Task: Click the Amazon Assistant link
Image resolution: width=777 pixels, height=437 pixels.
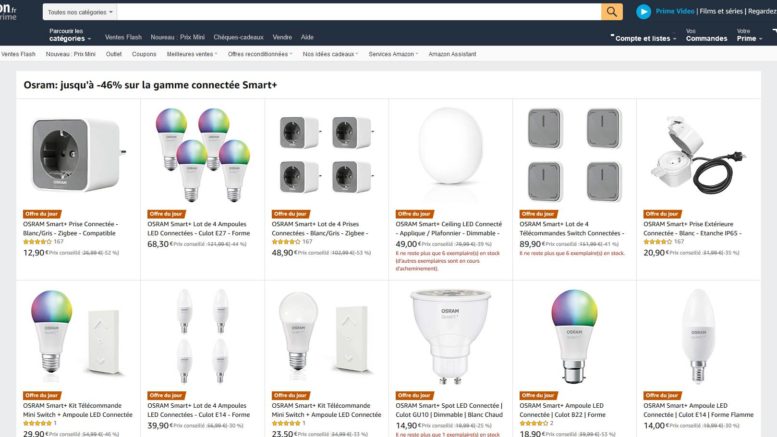Action: click(x=452, y=54)
